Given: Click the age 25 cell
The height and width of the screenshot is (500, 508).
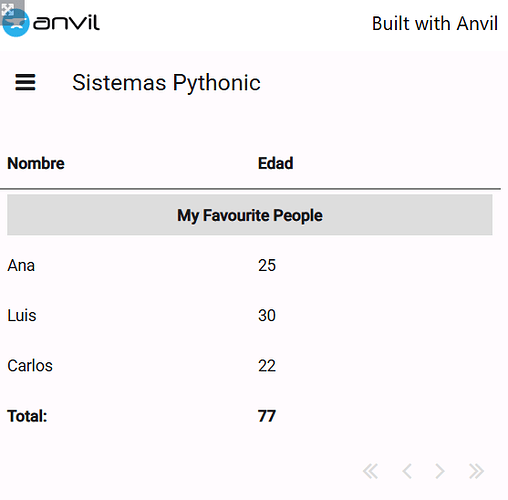Looking at the screenshot, I should (267, 266).
